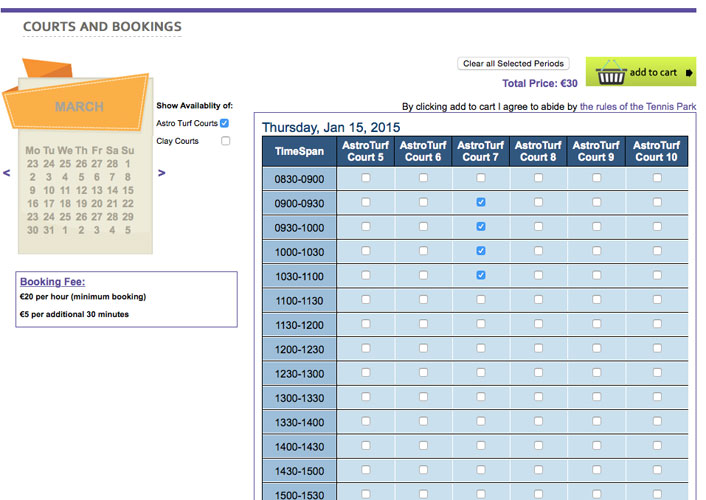The image size is (706, 500).
Task: Check Court 5 at 0830-0900
Action: pos(366,177)
